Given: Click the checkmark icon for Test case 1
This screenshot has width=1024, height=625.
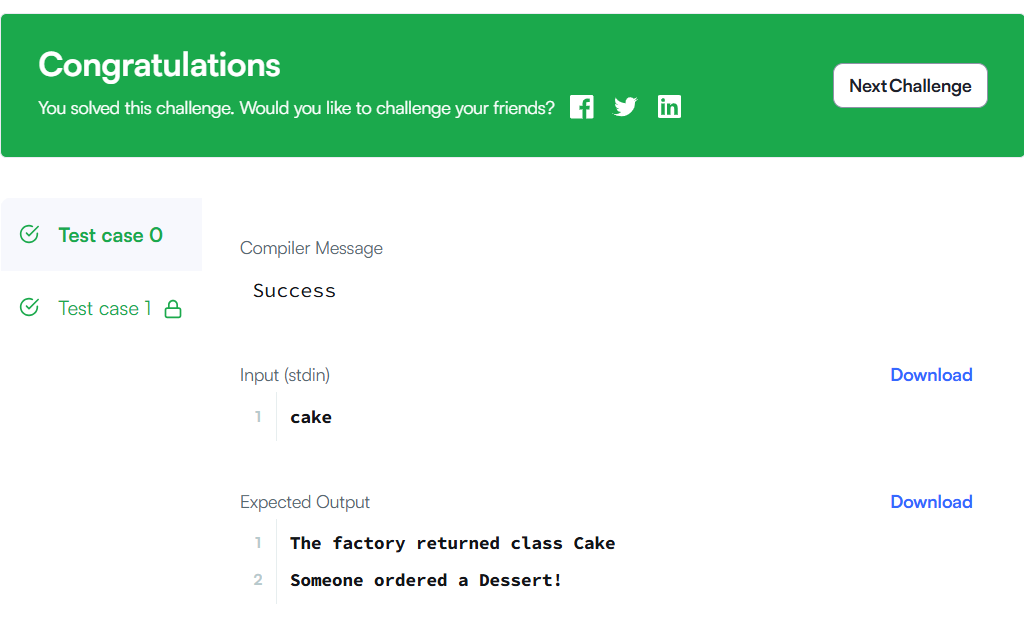Looking at the screenshot, I should tap(30, 308).
